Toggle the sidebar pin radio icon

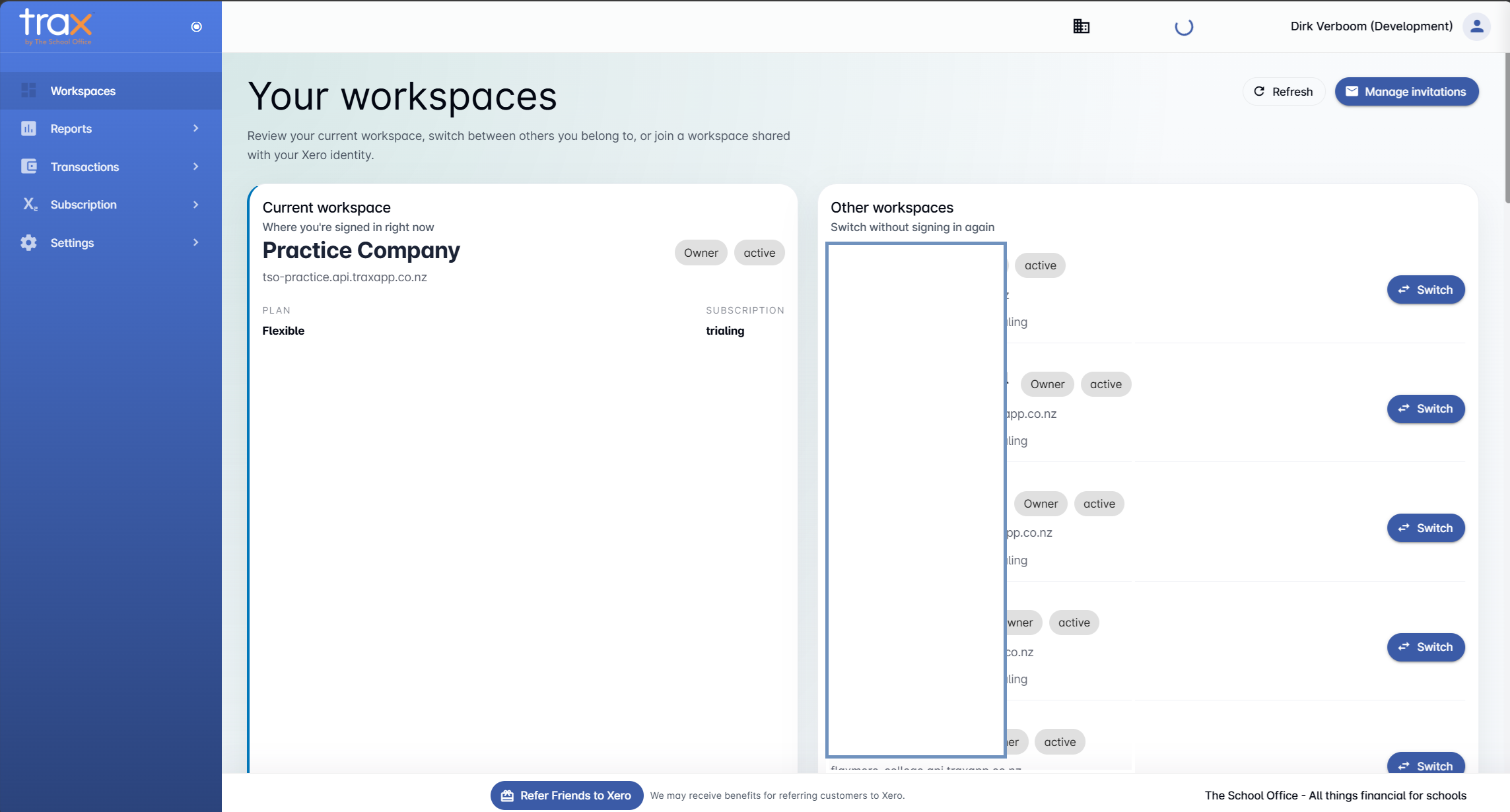[x=196, y=26]
